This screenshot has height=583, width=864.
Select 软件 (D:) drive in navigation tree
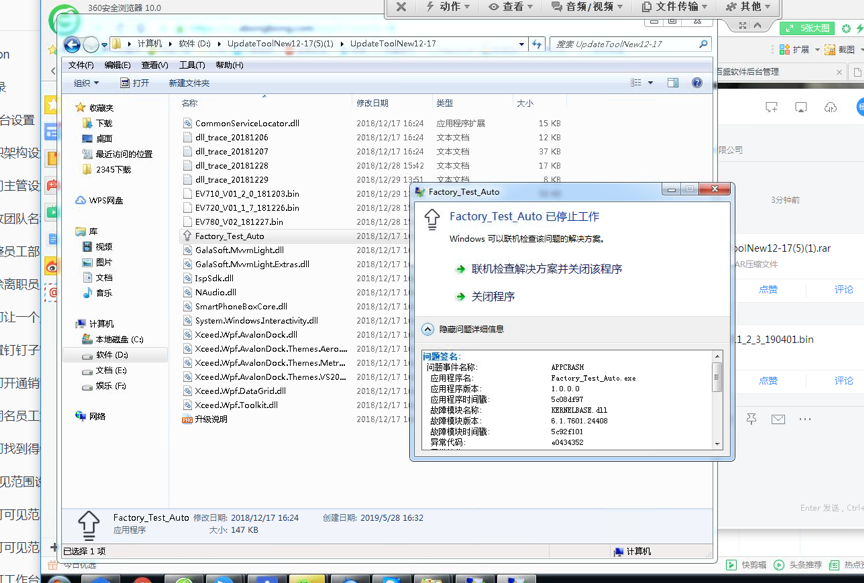(x=111, y=355)
